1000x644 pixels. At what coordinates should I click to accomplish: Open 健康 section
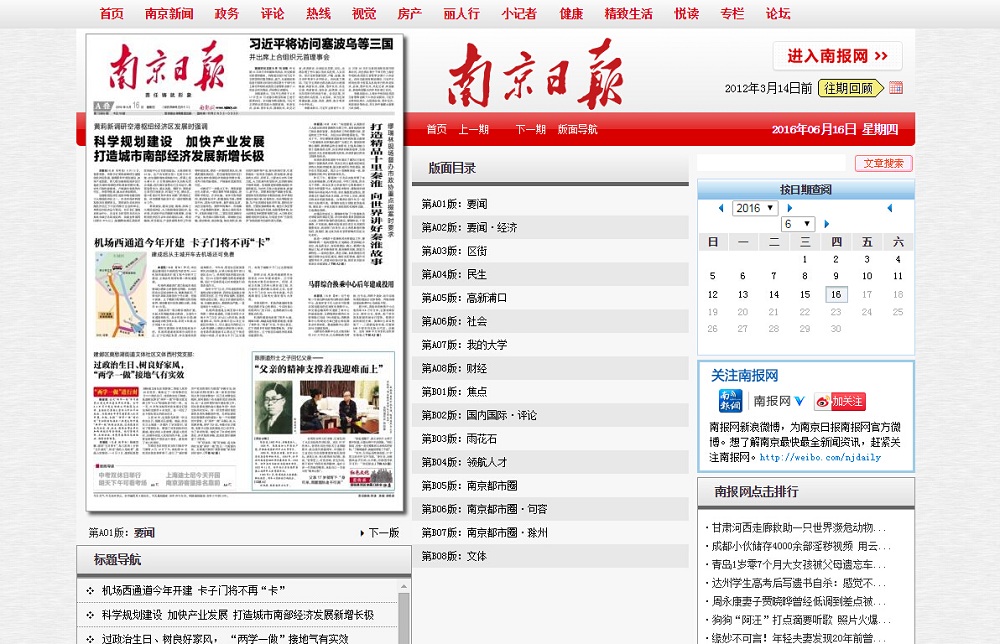coord(571,13)
